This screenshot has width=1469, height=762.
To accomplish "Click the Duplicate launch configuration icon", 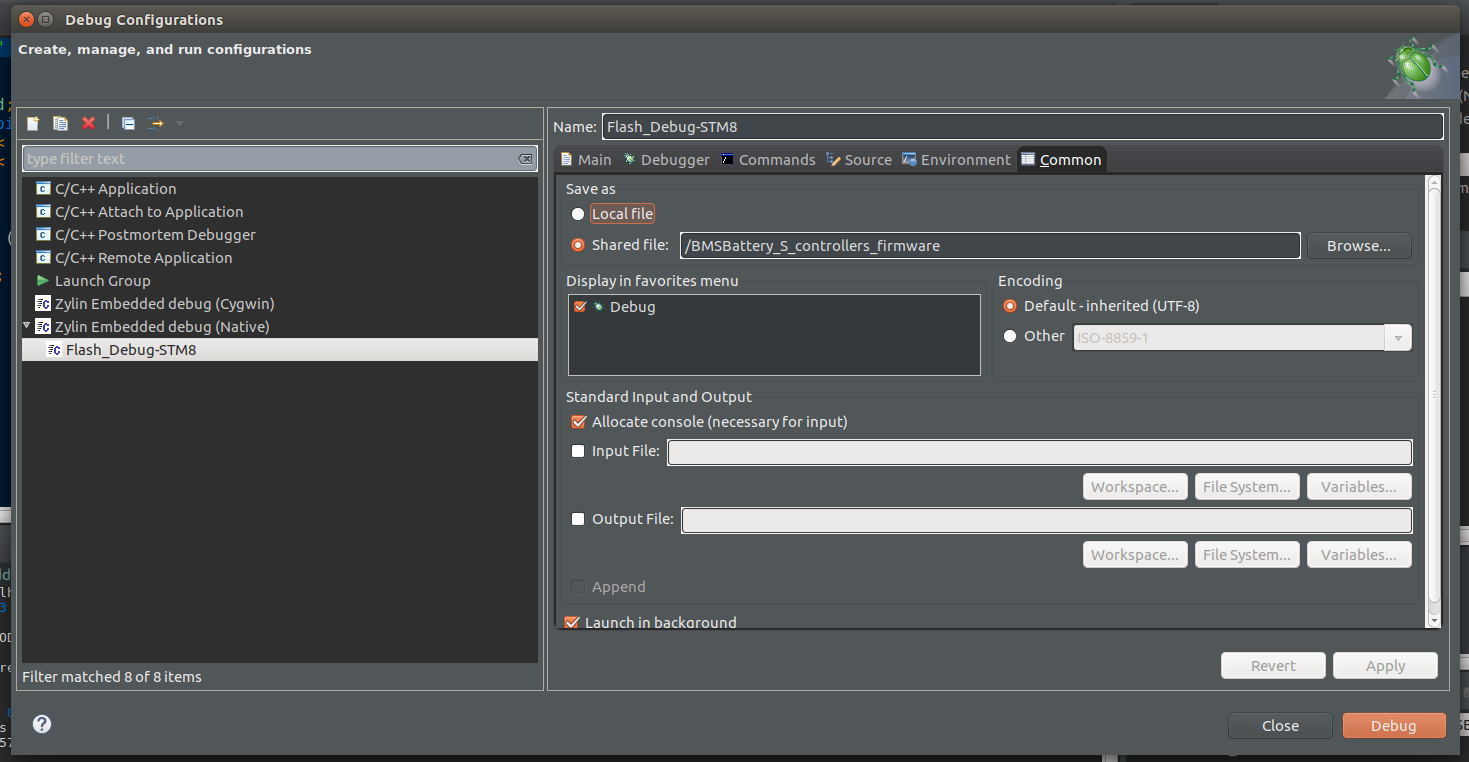I will [61, 123].
